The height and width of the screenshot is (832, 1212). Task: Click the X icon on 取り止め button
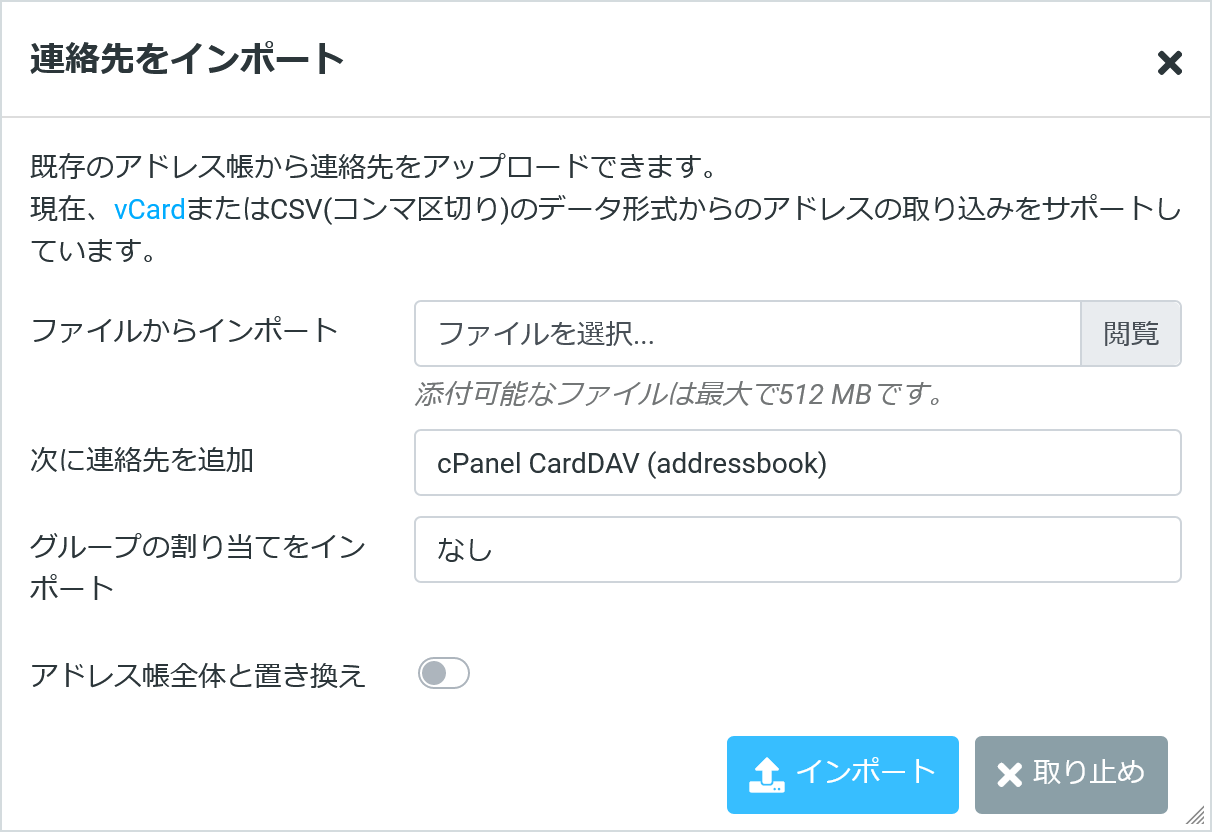(1010, 774)
